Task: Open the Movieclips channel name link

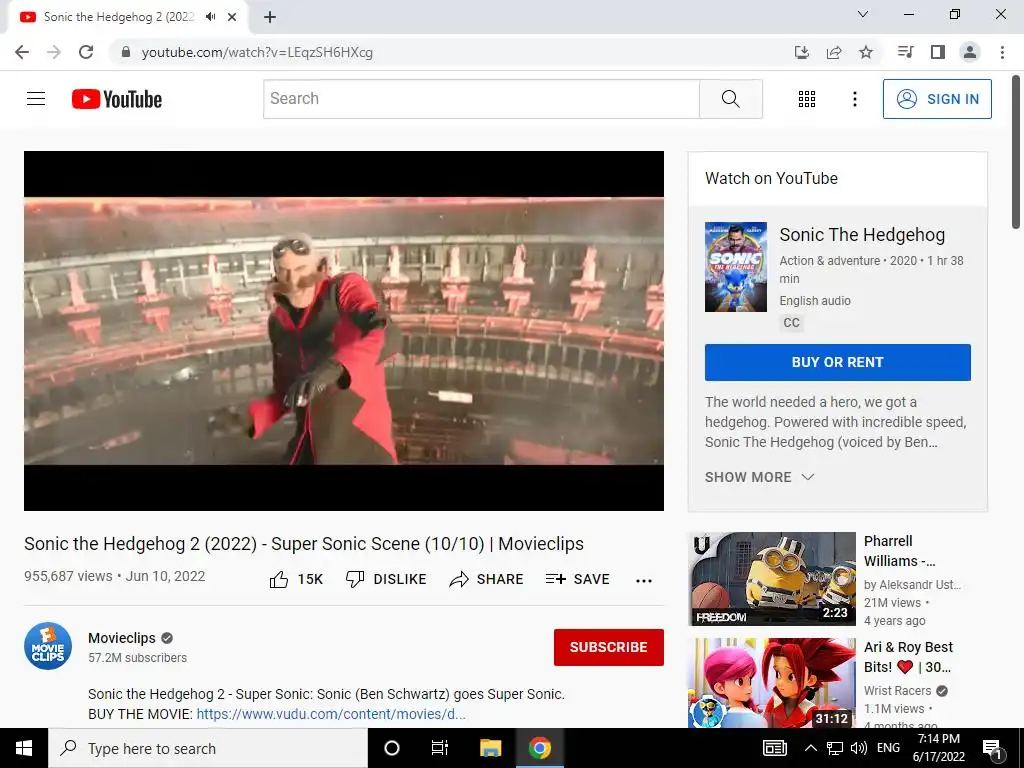Action: pos(122,638)
